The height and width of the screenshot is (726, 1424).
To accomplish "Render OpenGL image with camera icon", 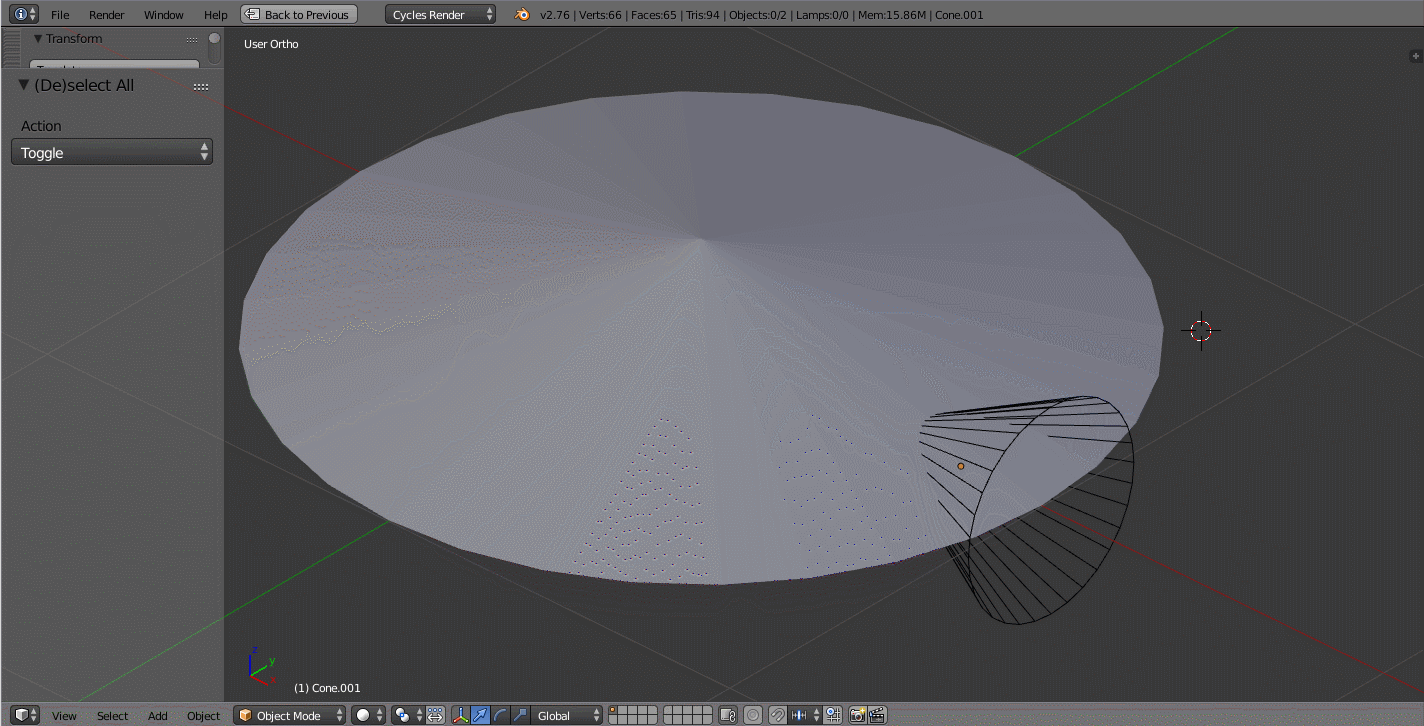I will [857, 715].
